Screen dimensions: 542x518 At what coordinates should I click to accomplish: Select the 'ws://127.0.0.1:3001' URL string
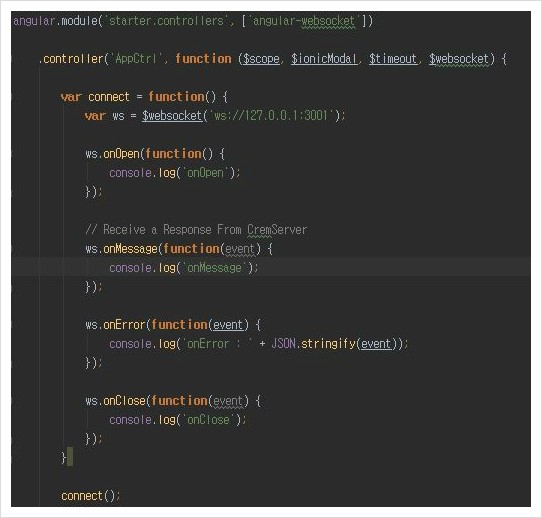272,116
